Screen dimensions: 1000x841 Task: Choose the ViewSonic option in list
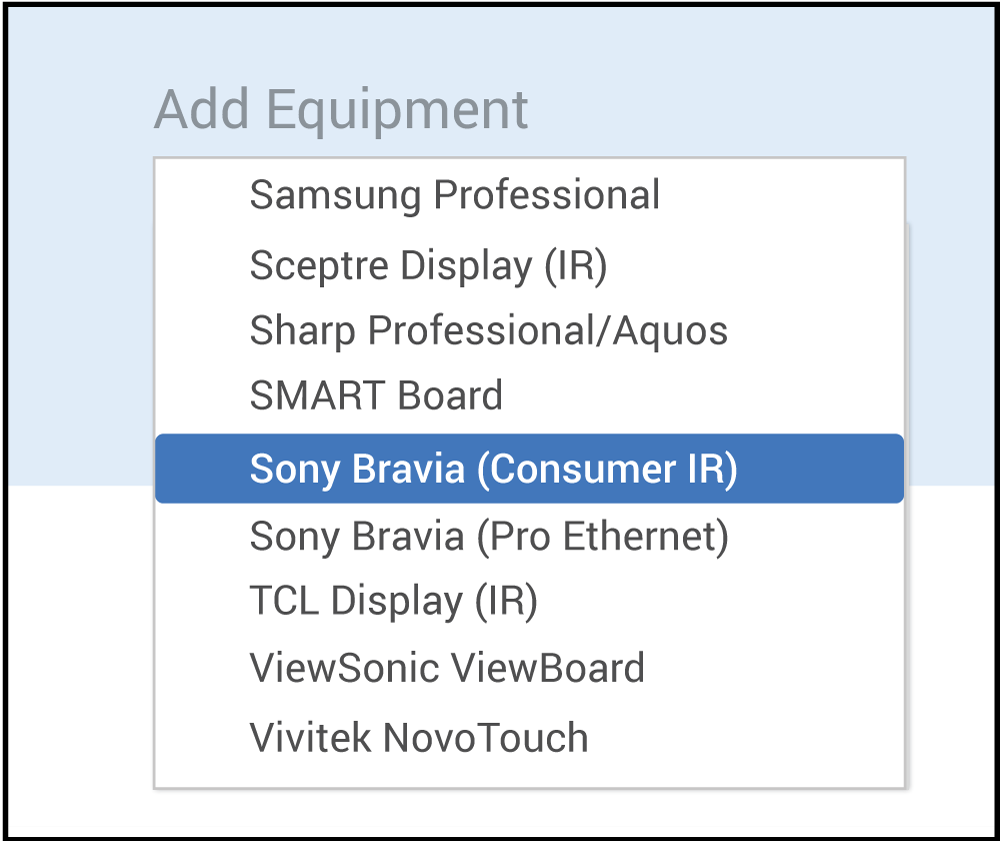coord(447,668)
